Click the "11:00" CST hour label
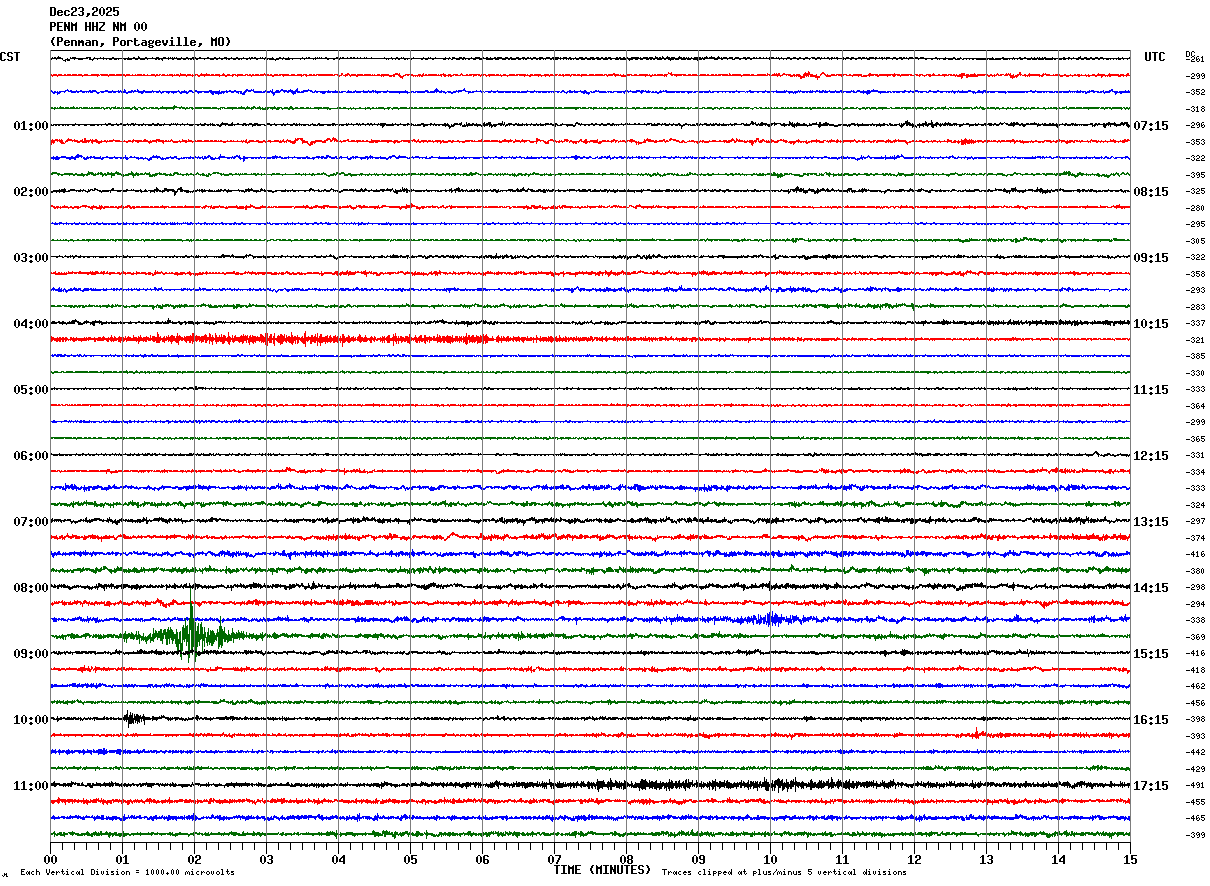The width and height of the screenshot is (1210, 886). tap(31, 786)
